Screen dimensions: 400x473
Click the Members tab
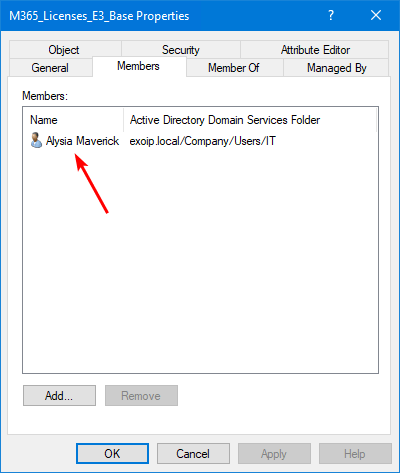tap(139, 66)
